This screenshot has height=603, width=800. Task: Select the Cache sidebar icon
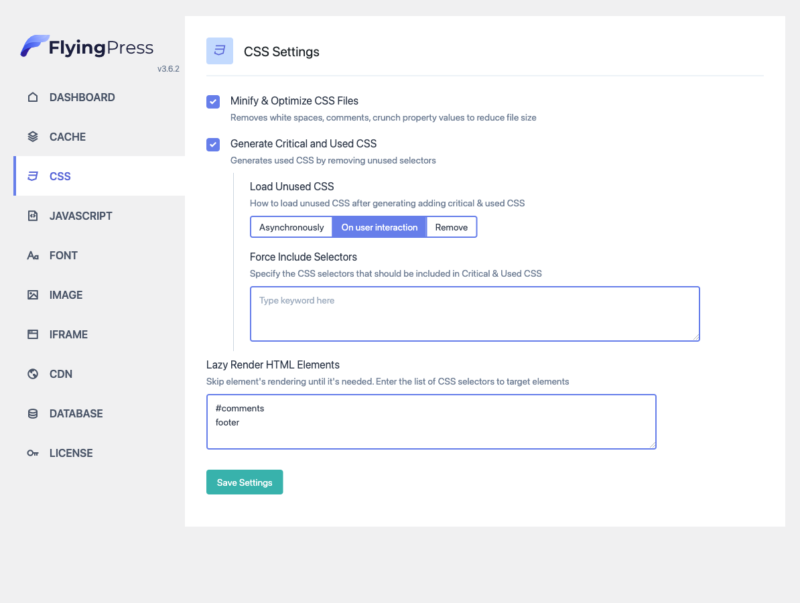tap(31, 136)
